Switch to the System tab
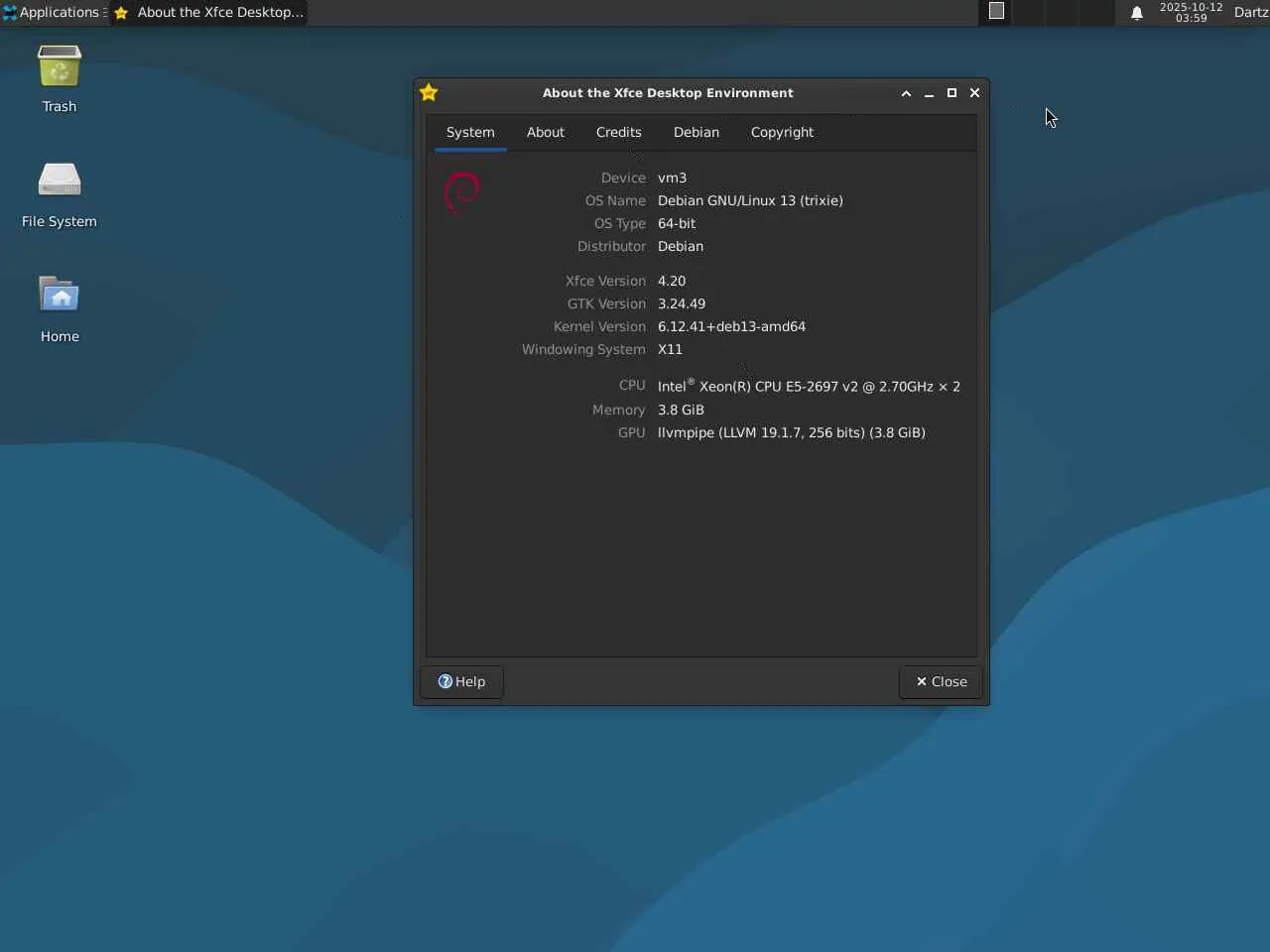Viewport: 1270px width, 952px height. coord(470,132)
